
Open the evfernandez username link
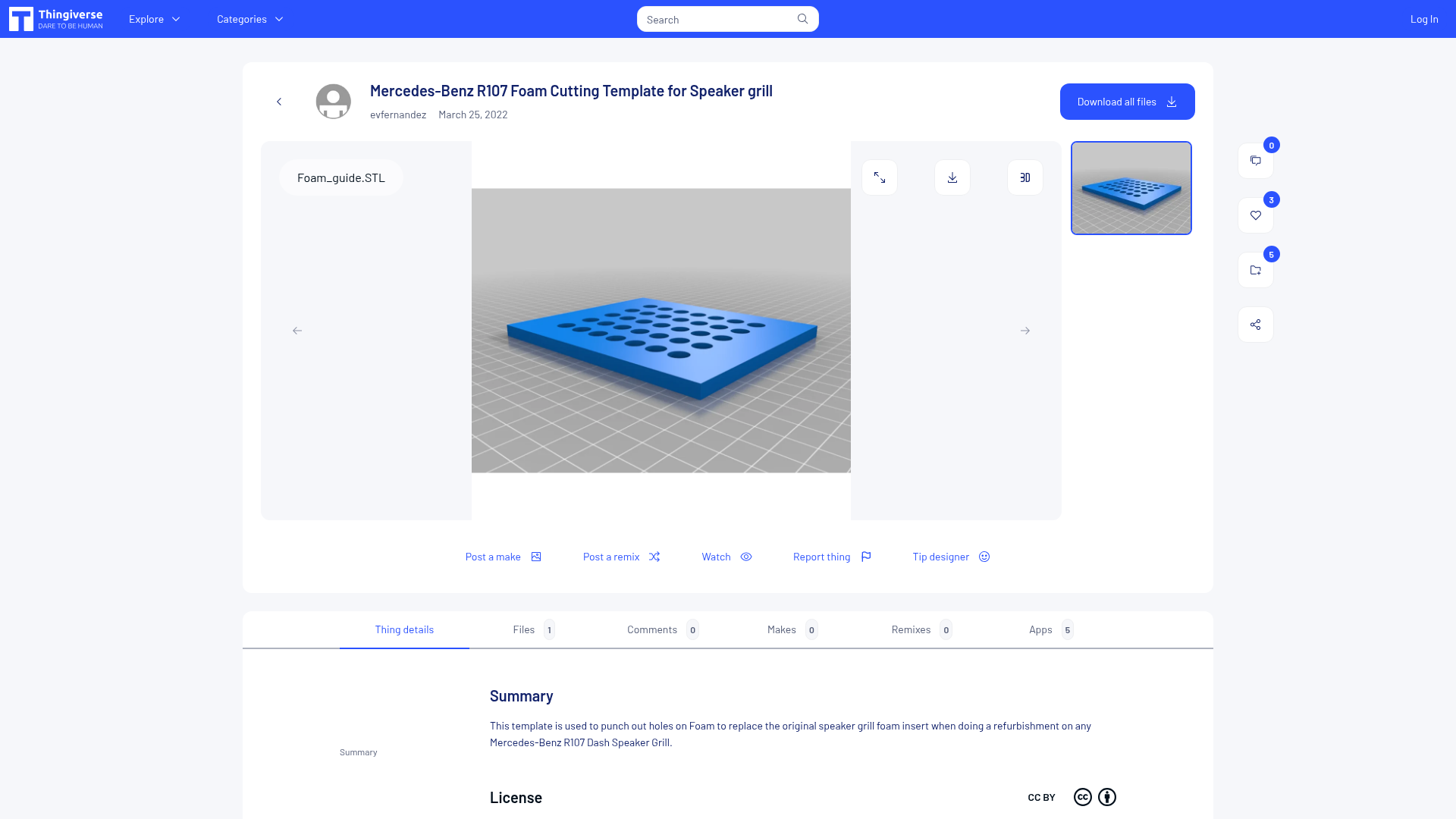pos(398,115)
